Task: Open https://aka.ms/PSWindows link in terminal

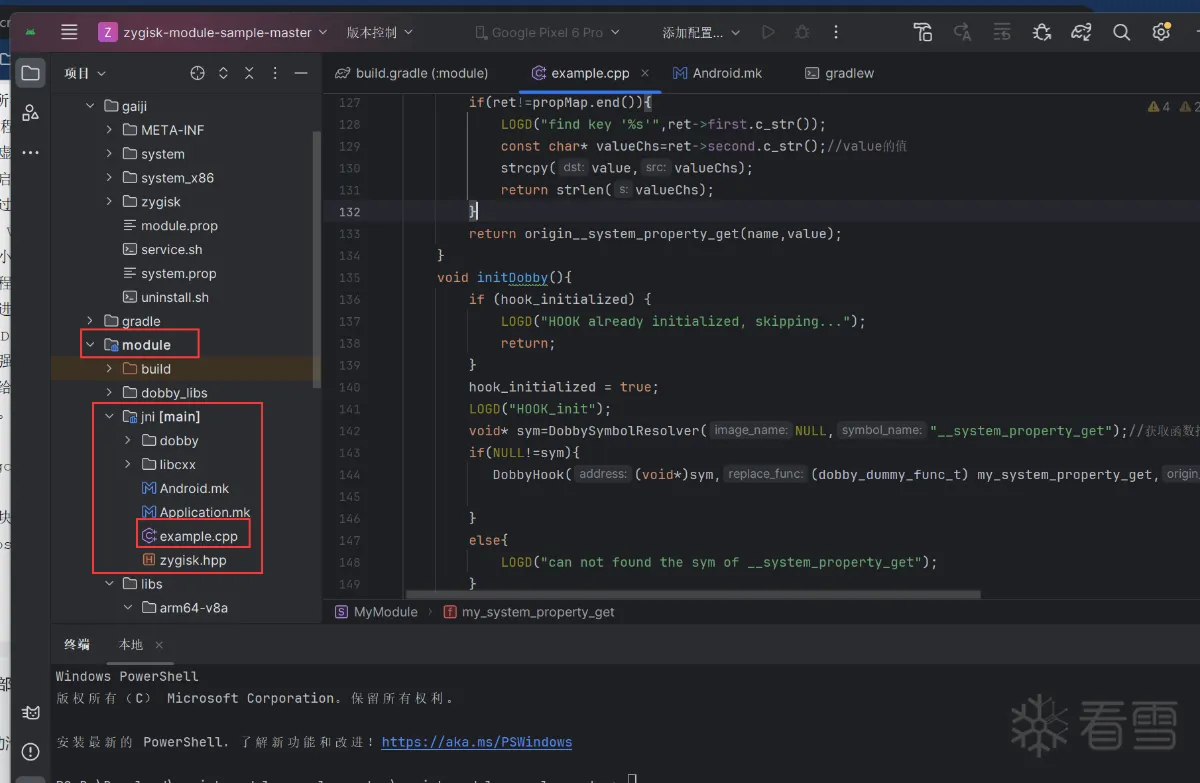Action: [x=477, y=742]
